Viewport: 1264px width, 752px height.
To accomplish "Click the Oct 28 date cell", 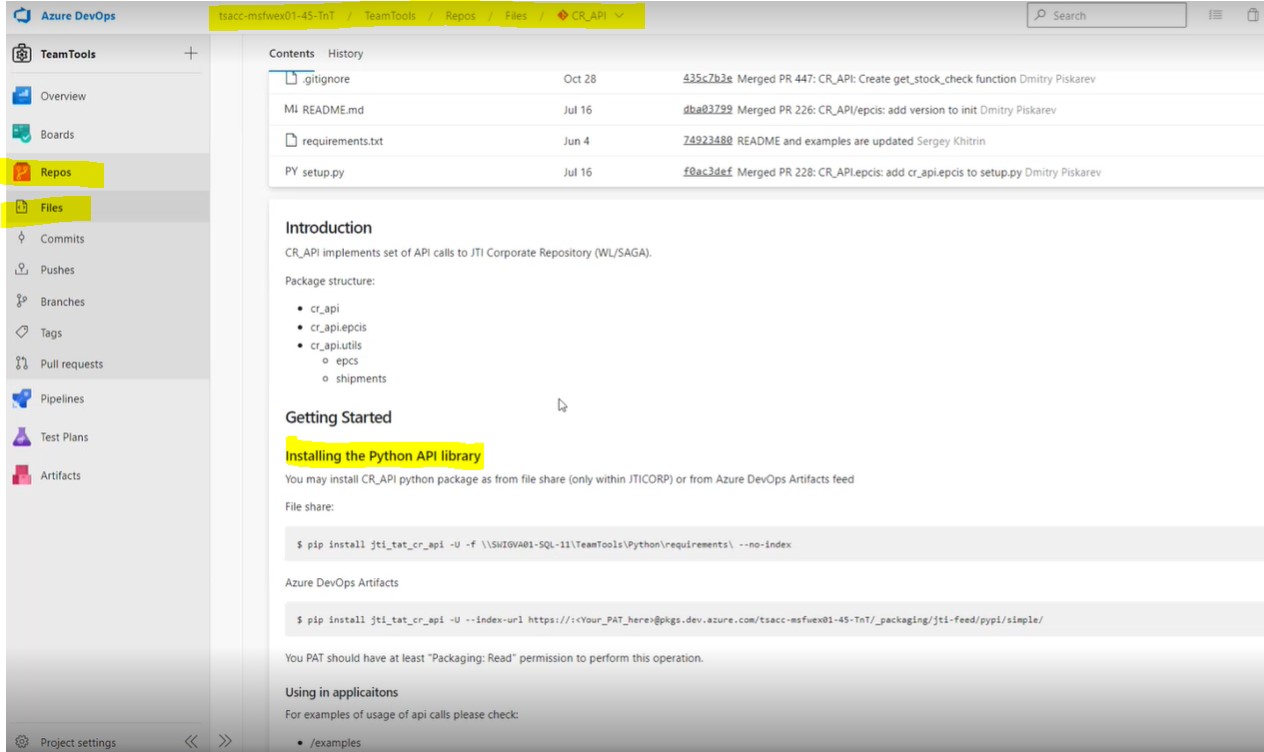I will tap(580, 79).
